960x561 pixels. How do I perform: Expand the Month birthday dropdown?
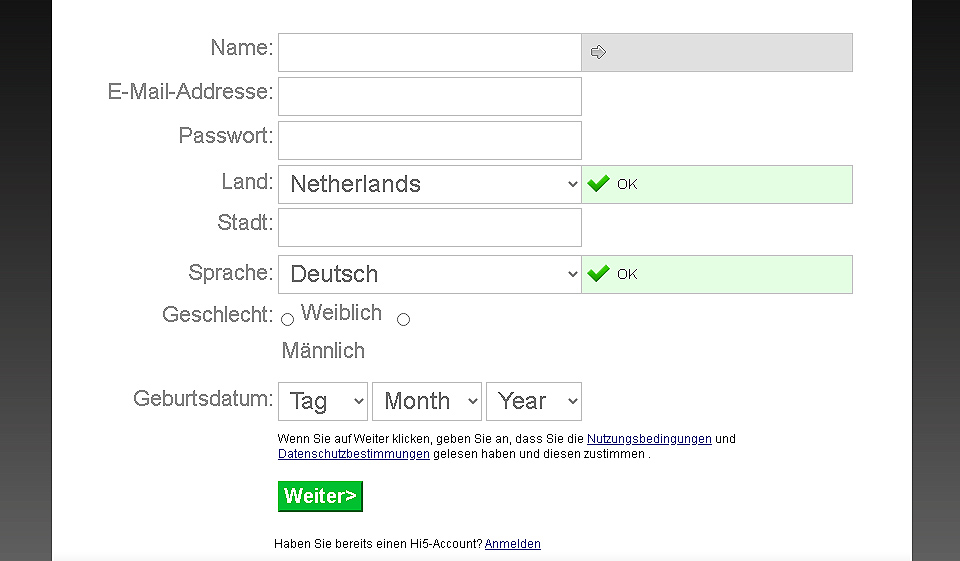coord(427,401)
